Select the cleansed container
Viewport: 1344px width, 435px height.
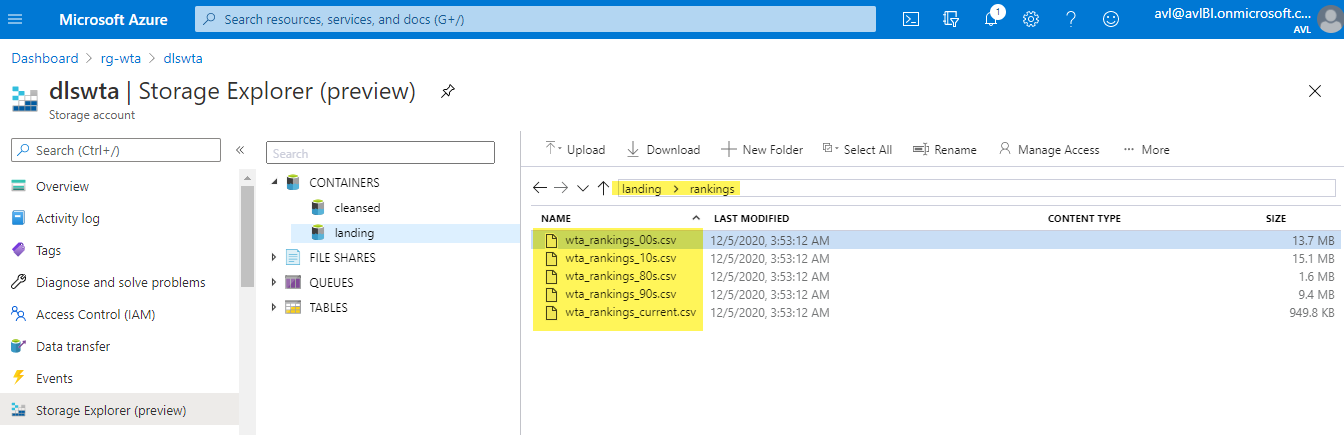coord(357,208)
